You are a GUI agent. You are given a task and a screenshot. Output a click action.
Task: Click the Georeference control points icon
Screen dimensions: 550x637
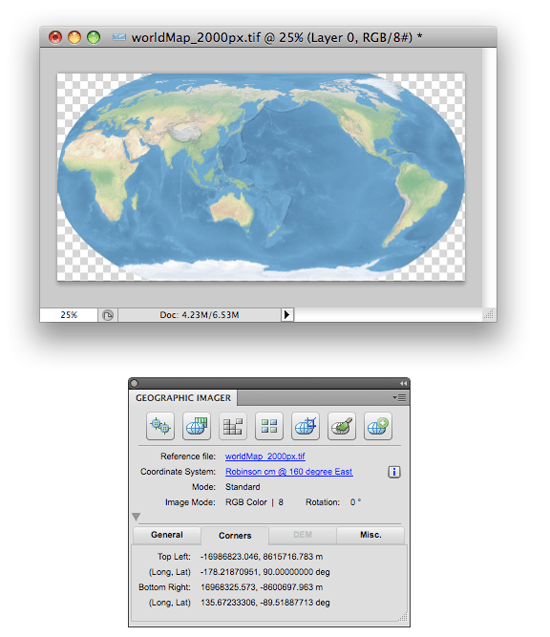(160, 426)
